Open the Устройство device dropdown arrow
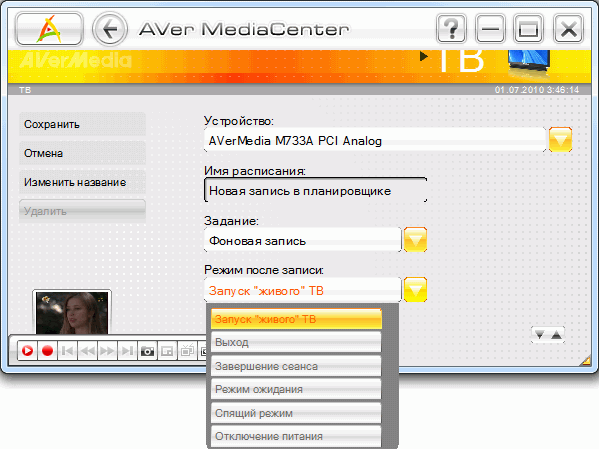Image resolution: width=599 pixels, height=449 pixels. [560, 139]
